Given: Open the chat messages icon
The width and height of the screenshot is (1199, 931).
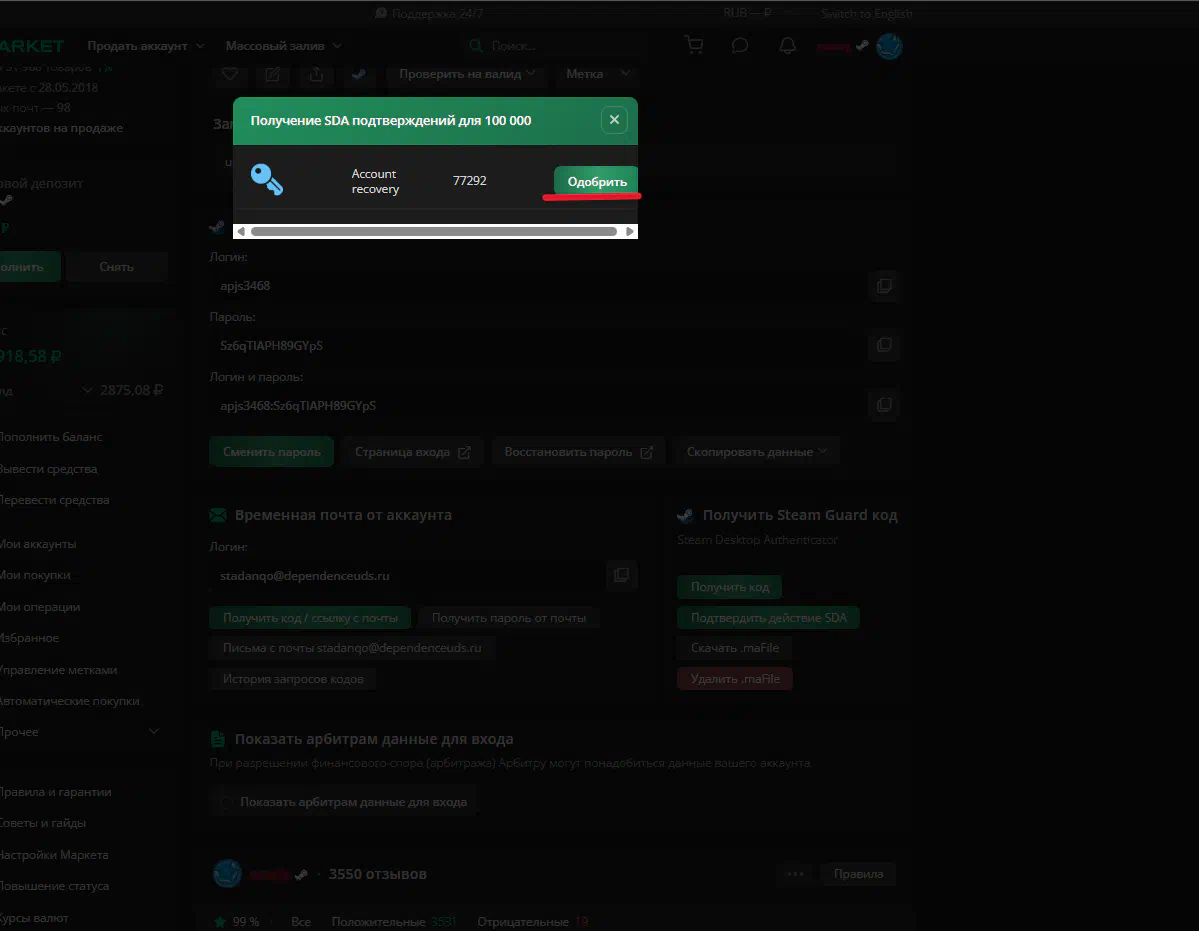Looking at the screenshot, I should (740, 46).
